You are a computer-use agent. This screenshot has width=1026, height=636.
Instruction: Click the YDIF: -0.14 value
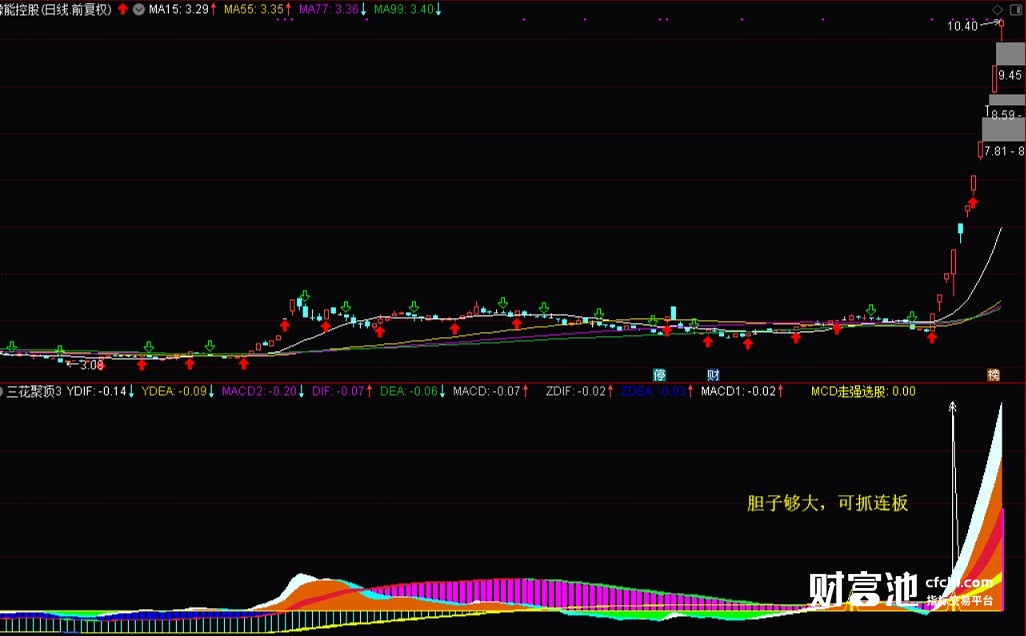coord(97,391)
